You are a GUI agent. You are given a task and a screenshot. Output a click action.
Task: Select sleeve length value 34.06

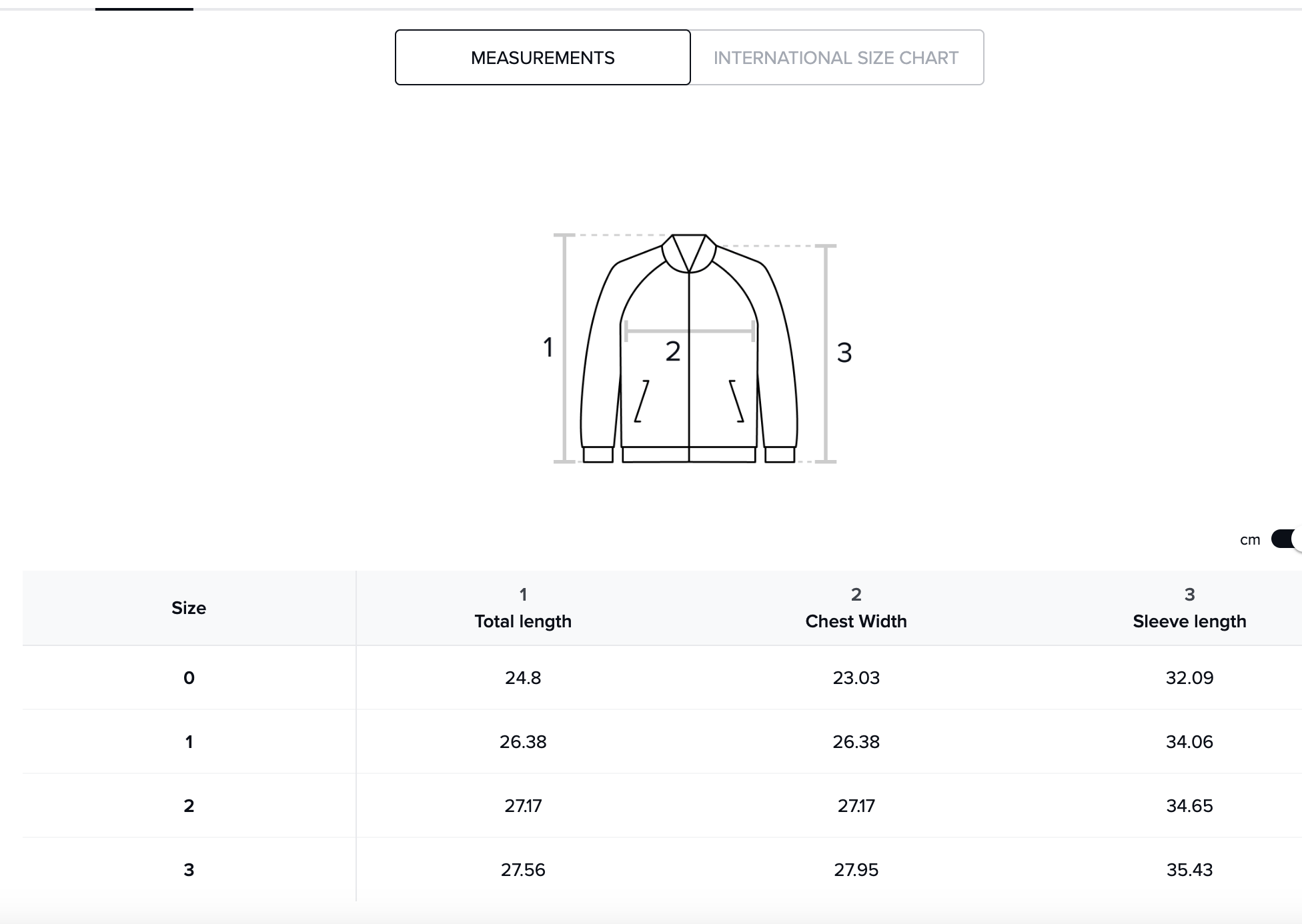1189,742
